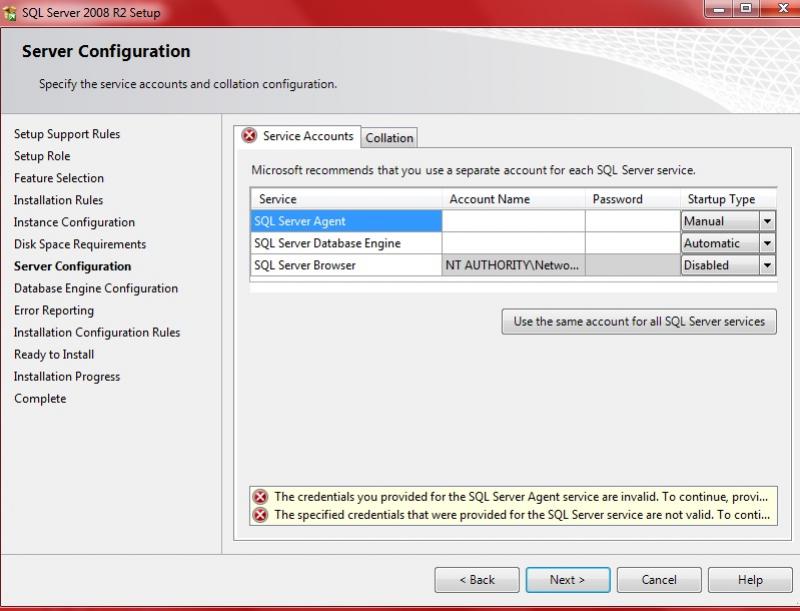800x611 pixels.
Task: Go to previous page with Back button
Action: pos(477,580)
